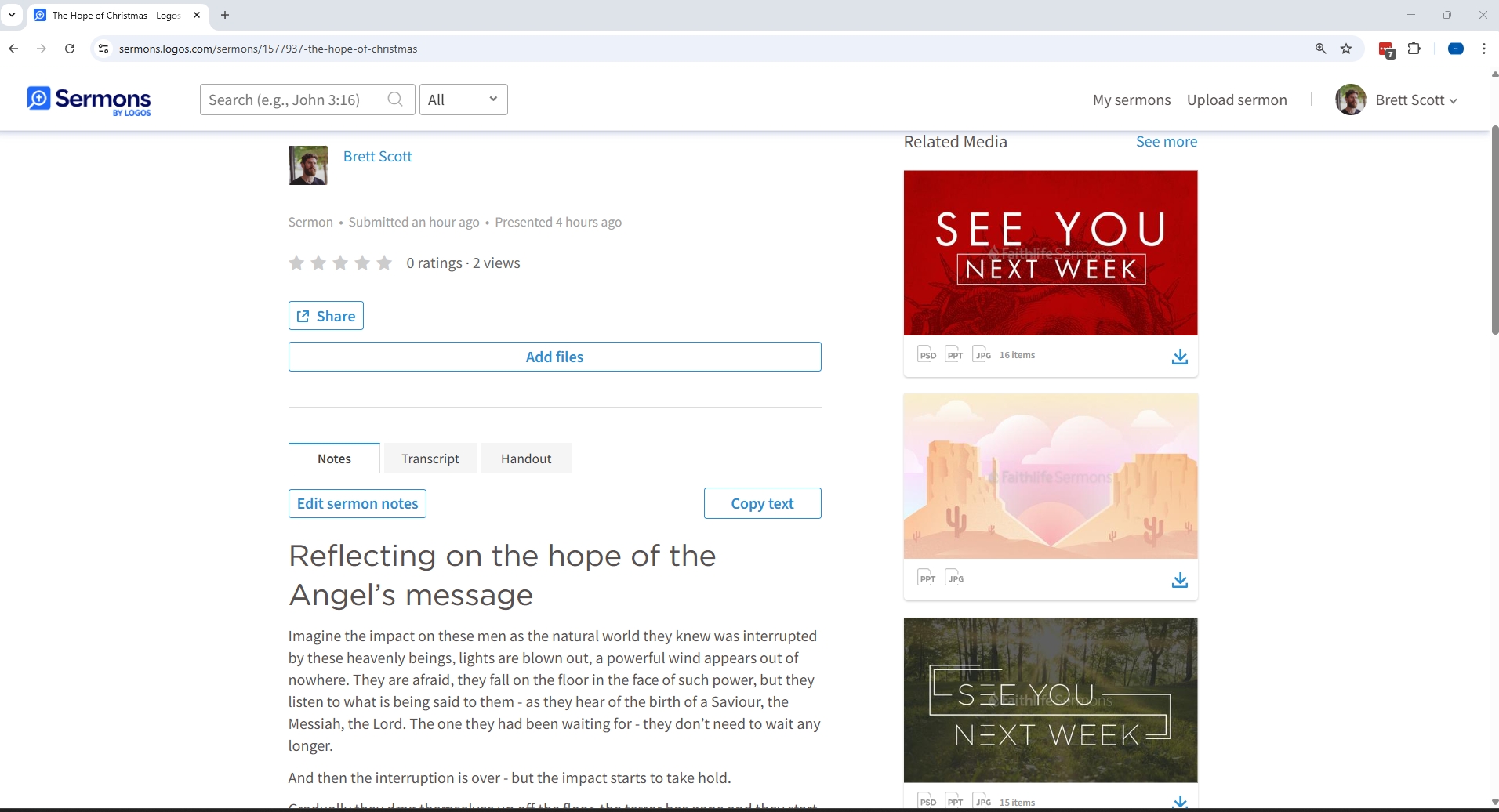Rate sermon five stars
The width and height of the screenshot is (1499, 812).
[384, 263]
